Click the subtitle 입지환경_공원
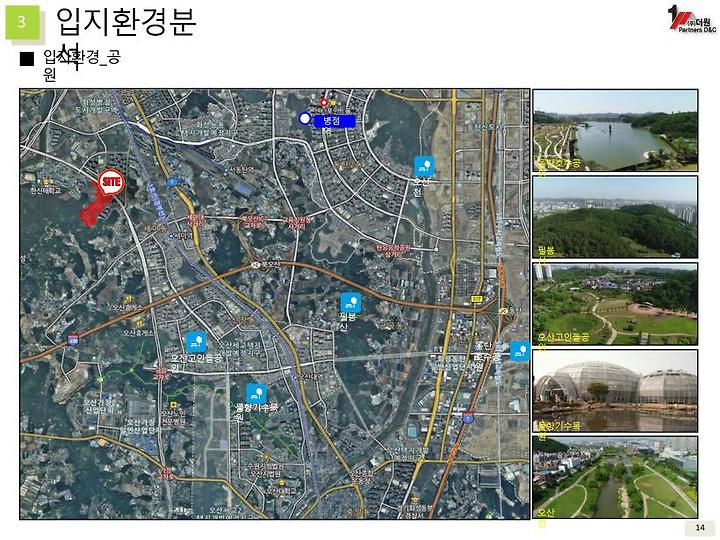This screenshot has width=720, height=540. point(82,65)
